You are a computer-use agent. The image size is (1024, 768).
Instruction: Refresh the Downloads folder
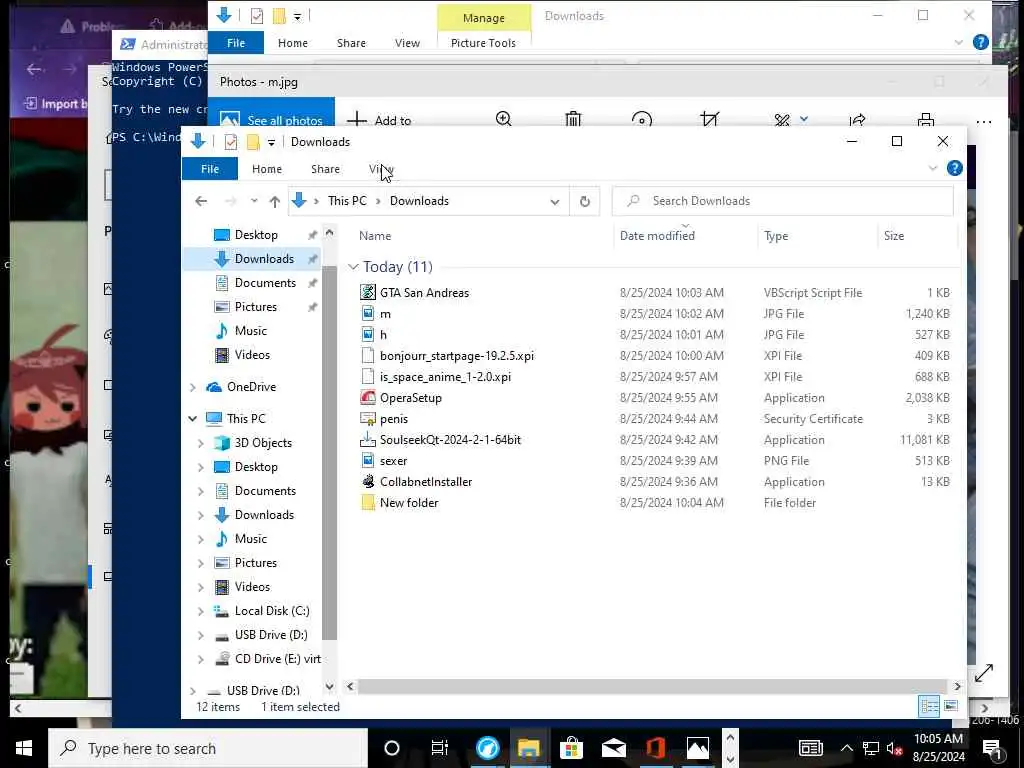584,201
